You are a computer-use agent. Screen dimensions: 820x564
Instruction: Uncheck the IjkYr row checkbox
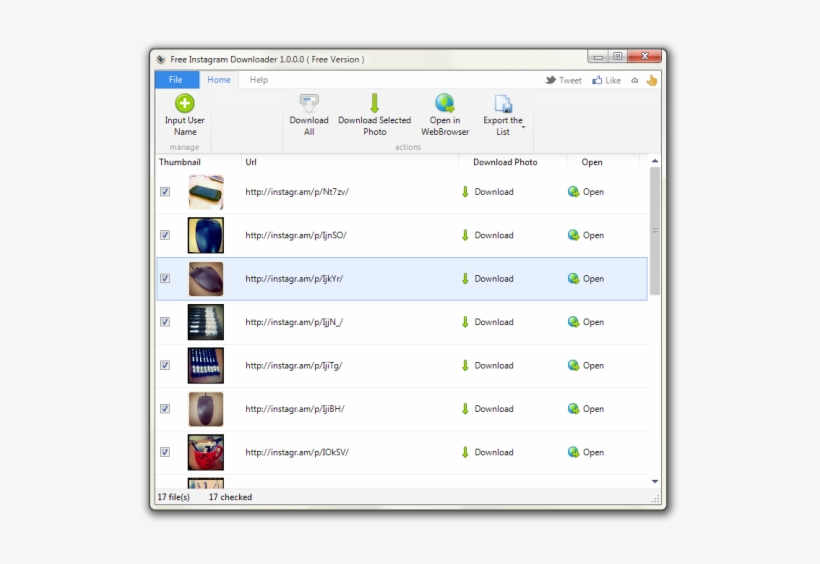[165, 278]
